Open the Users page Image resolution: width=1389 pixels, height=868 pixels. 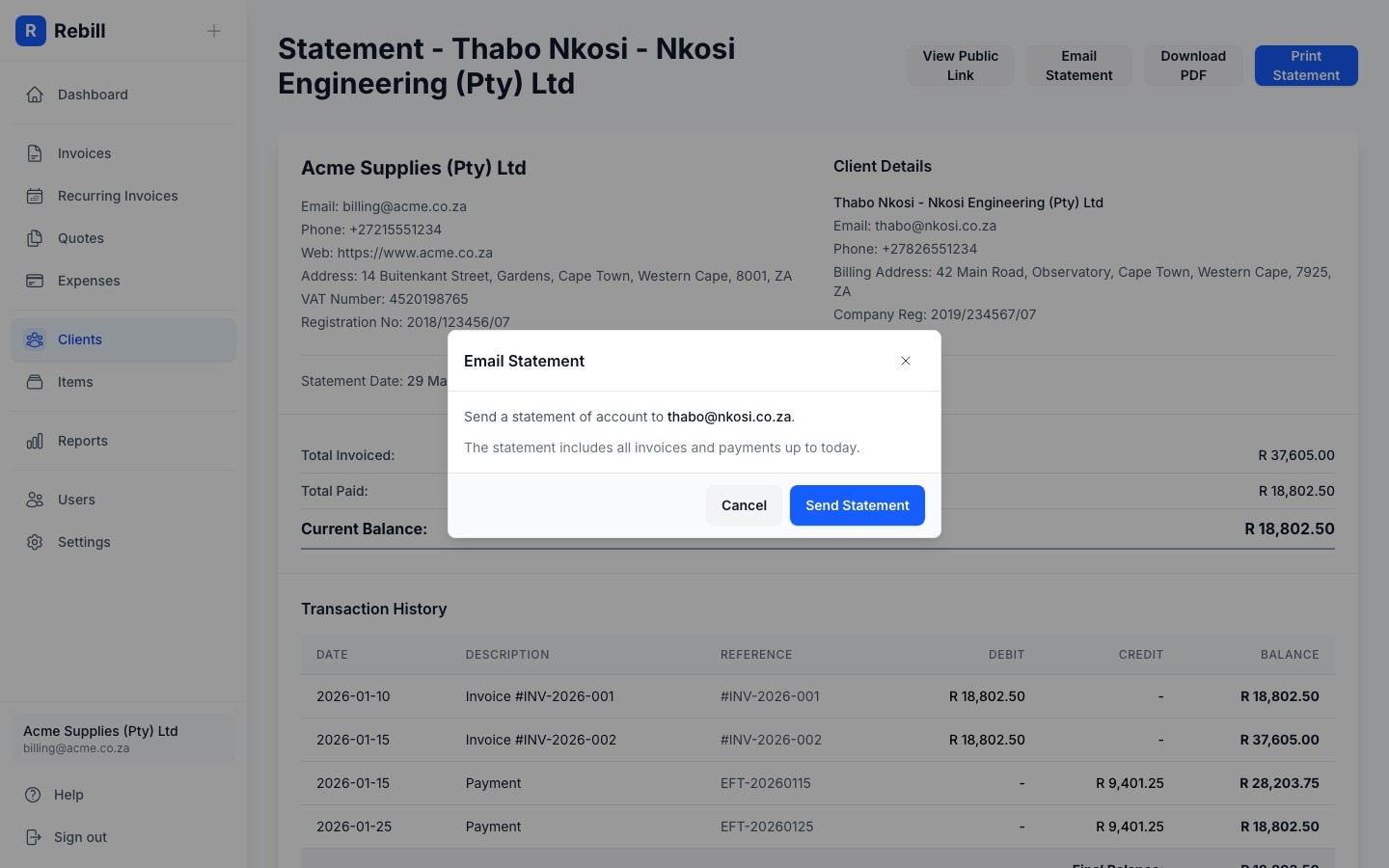coord(76,500)
